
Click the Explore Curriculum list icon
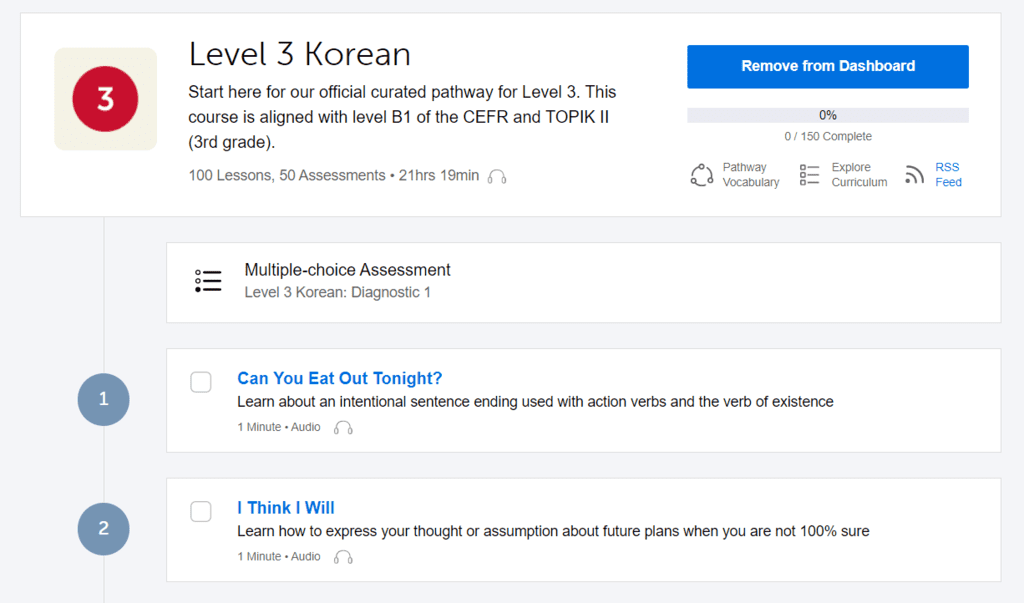pos(809,173)
